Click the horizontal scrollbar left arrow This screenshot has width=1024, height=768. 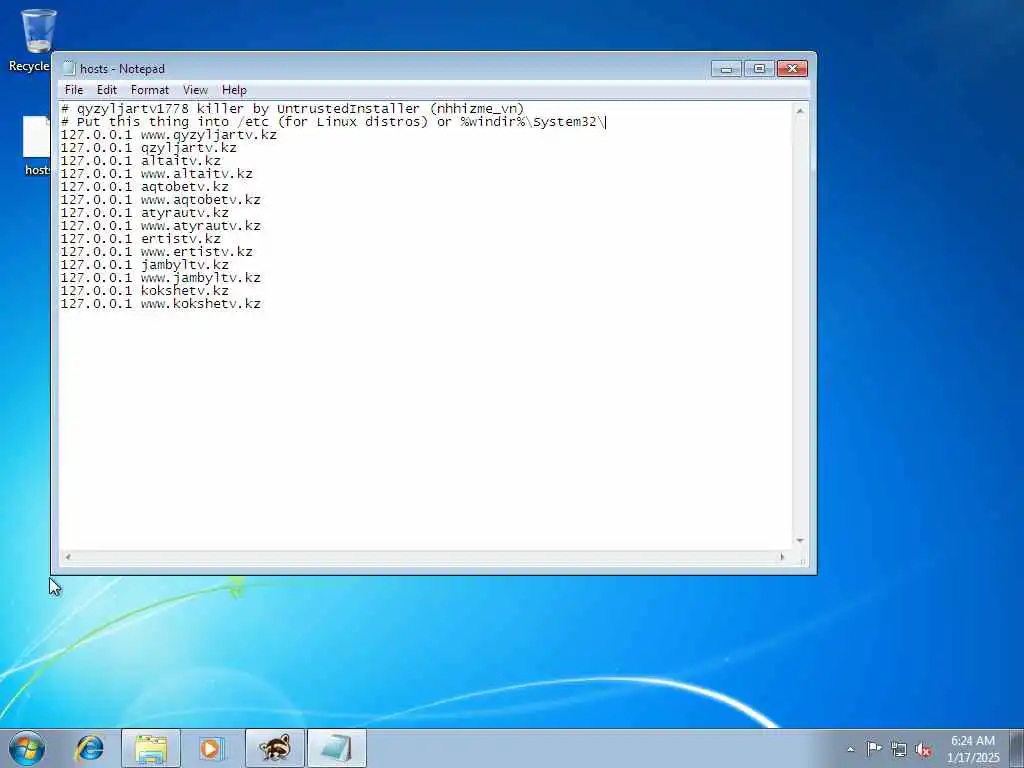[67, 557]
